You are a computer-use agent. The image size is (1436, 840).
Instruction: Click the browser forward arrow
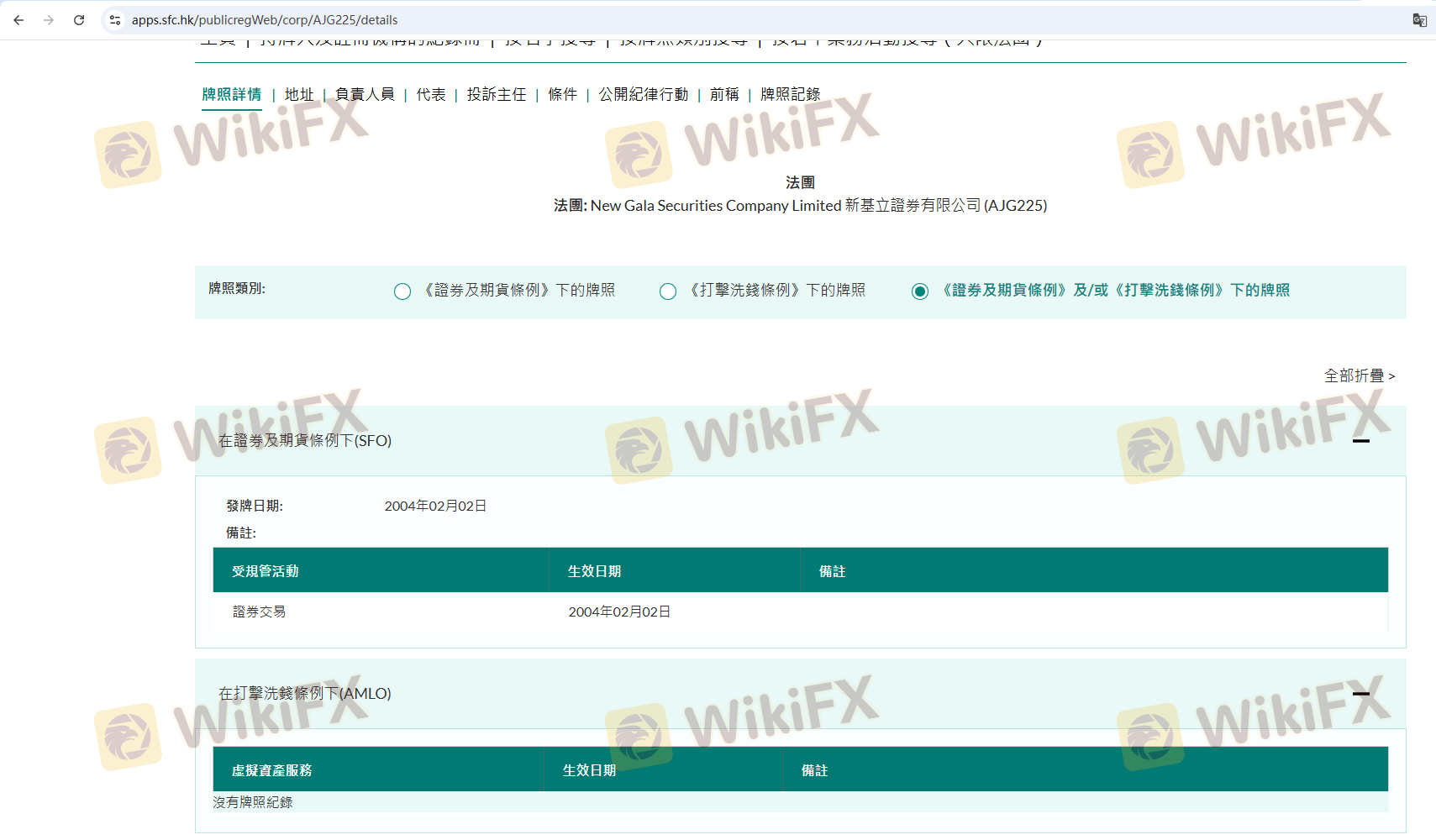coord(49,20)
